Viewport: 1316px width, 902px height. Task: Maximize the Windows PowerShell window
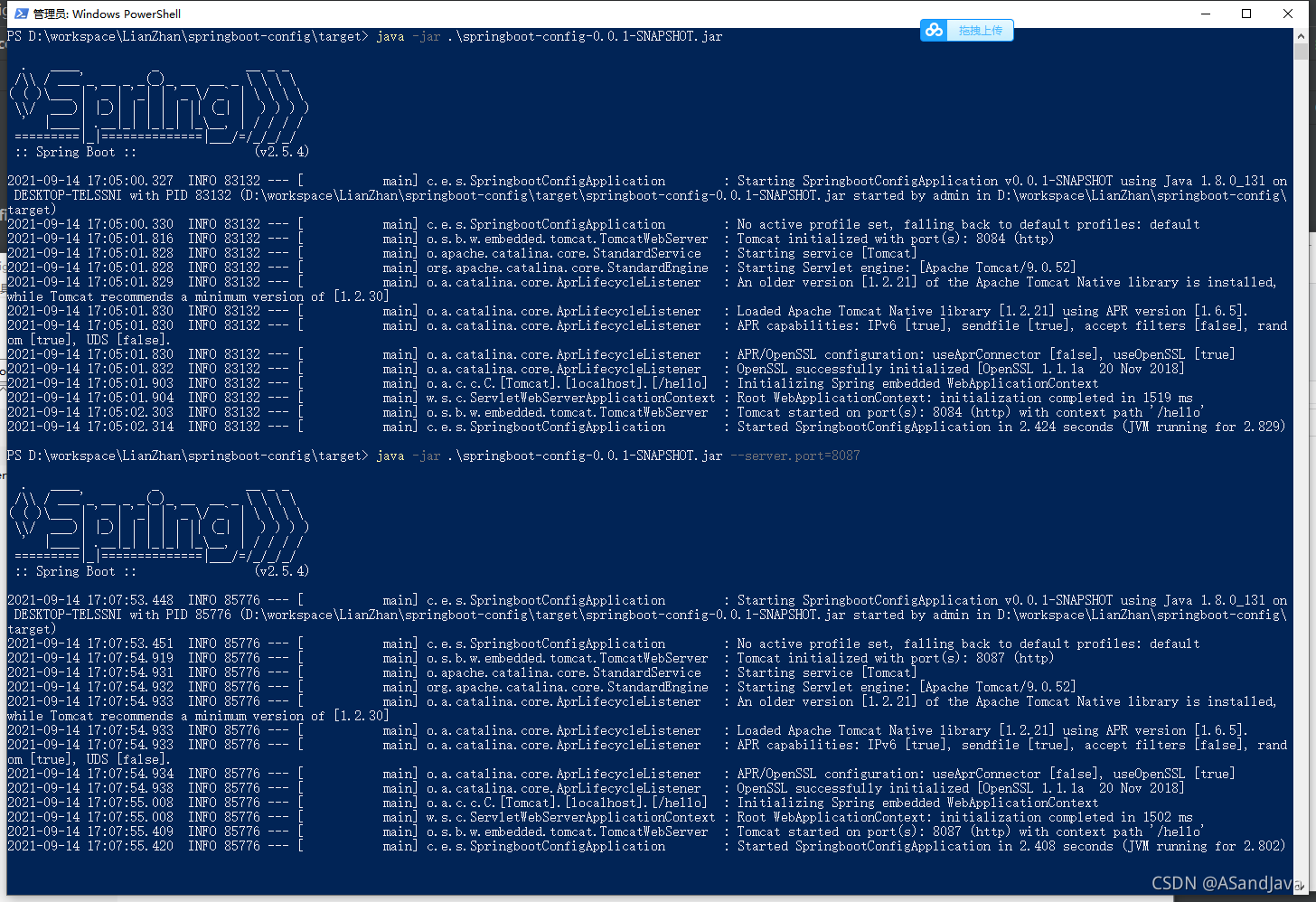tap(1246, 14)
